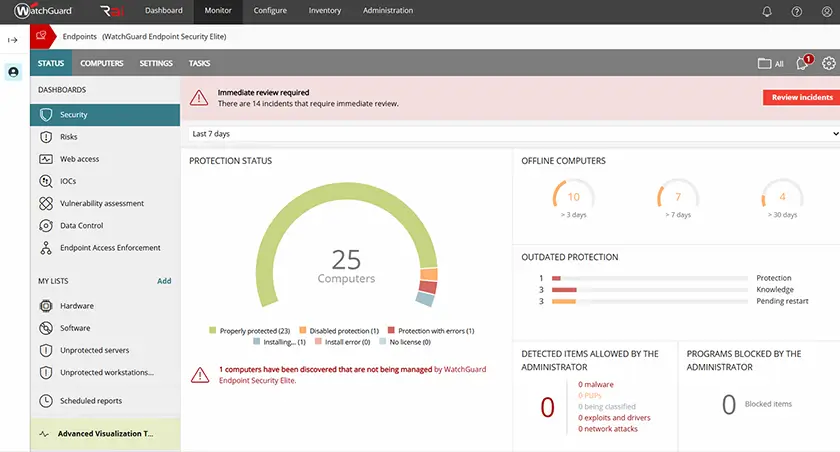Open the notifications bell icon
This screenshot has height=452, width=840.
tap(767, 11)
